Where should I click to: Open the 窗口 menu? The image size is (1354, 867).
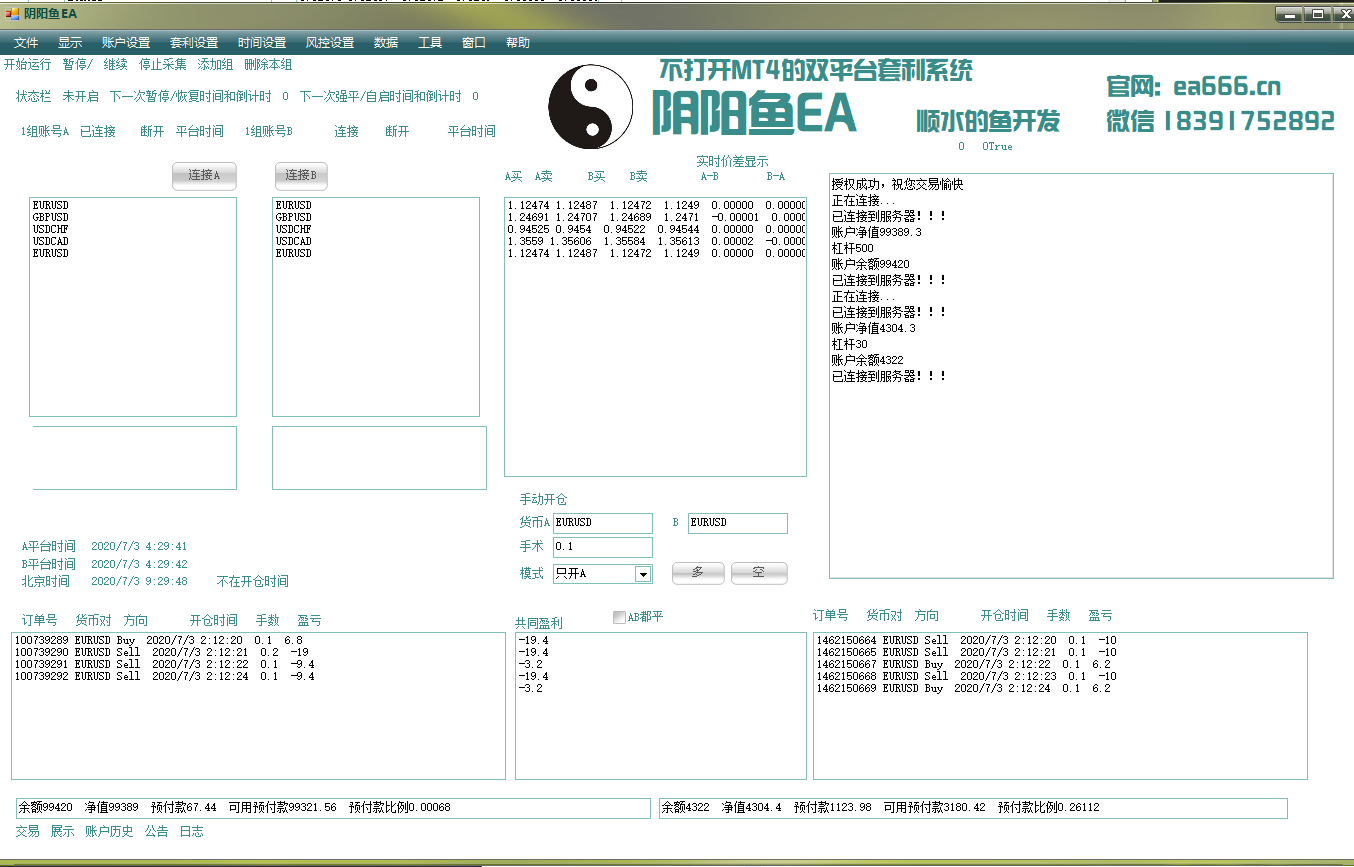coord(474,43)
